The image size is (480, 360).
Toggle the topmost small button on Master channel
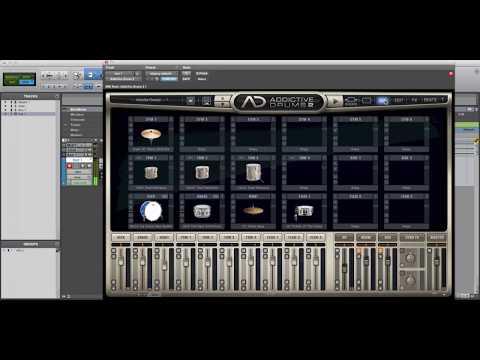[x=430, y=250]
